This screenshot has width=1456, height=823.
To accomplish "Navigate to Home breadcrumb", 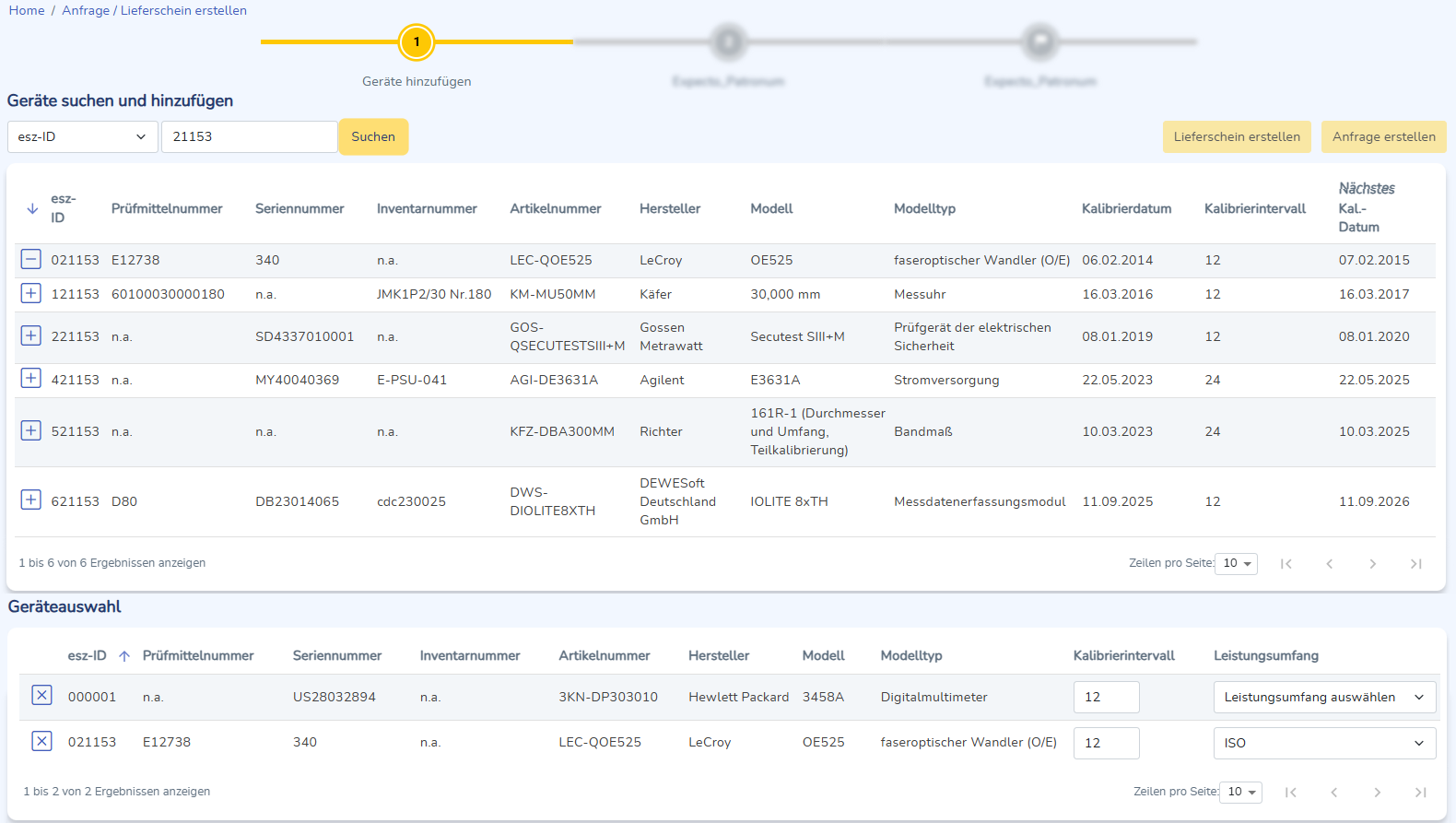I will (x=27, y=10).
